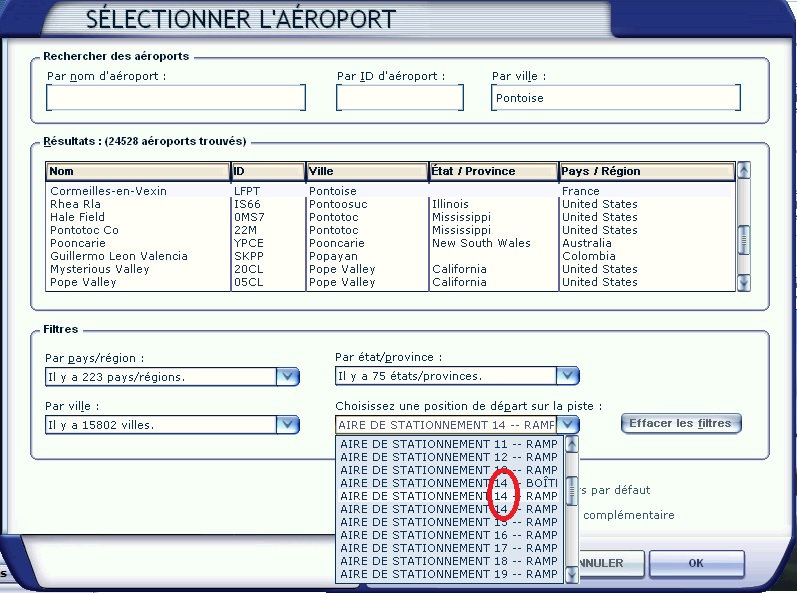Click airport ID 20CL

click(x=249, y=269)
